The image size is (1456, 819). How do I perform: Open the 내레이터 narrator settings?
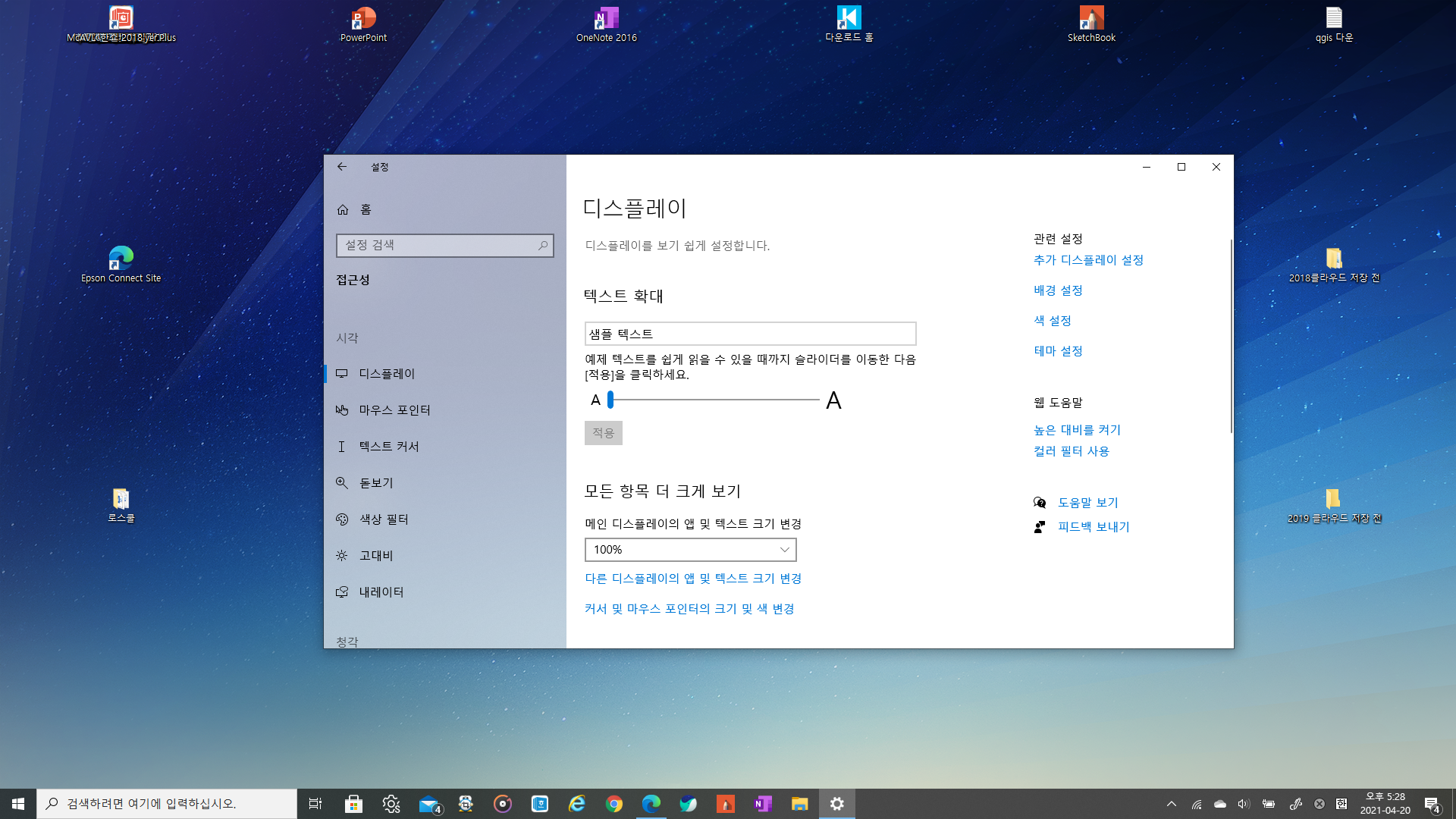pos(381,592)
